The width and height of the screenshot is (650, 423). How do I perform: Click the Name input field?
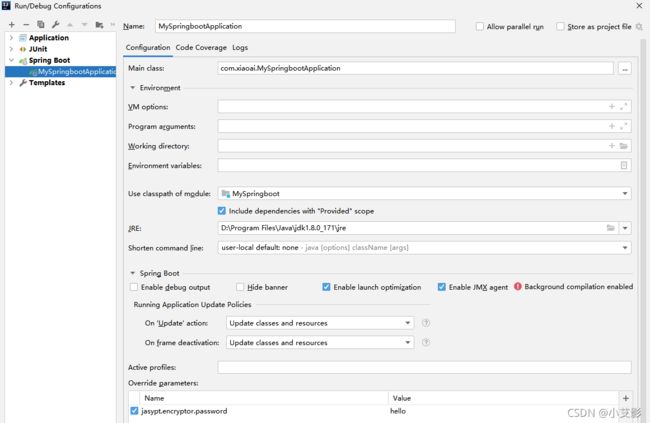305,26
